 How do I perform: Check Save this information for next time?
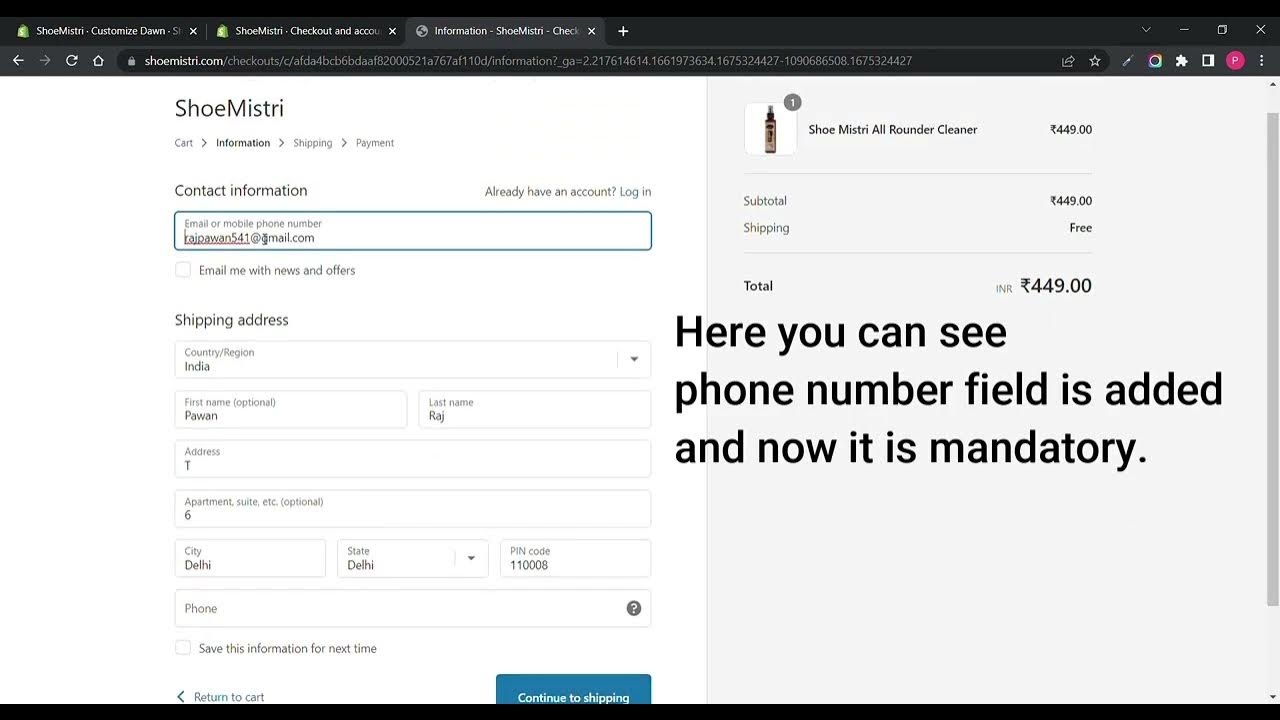pyautogui.click(x=183, y=648)
